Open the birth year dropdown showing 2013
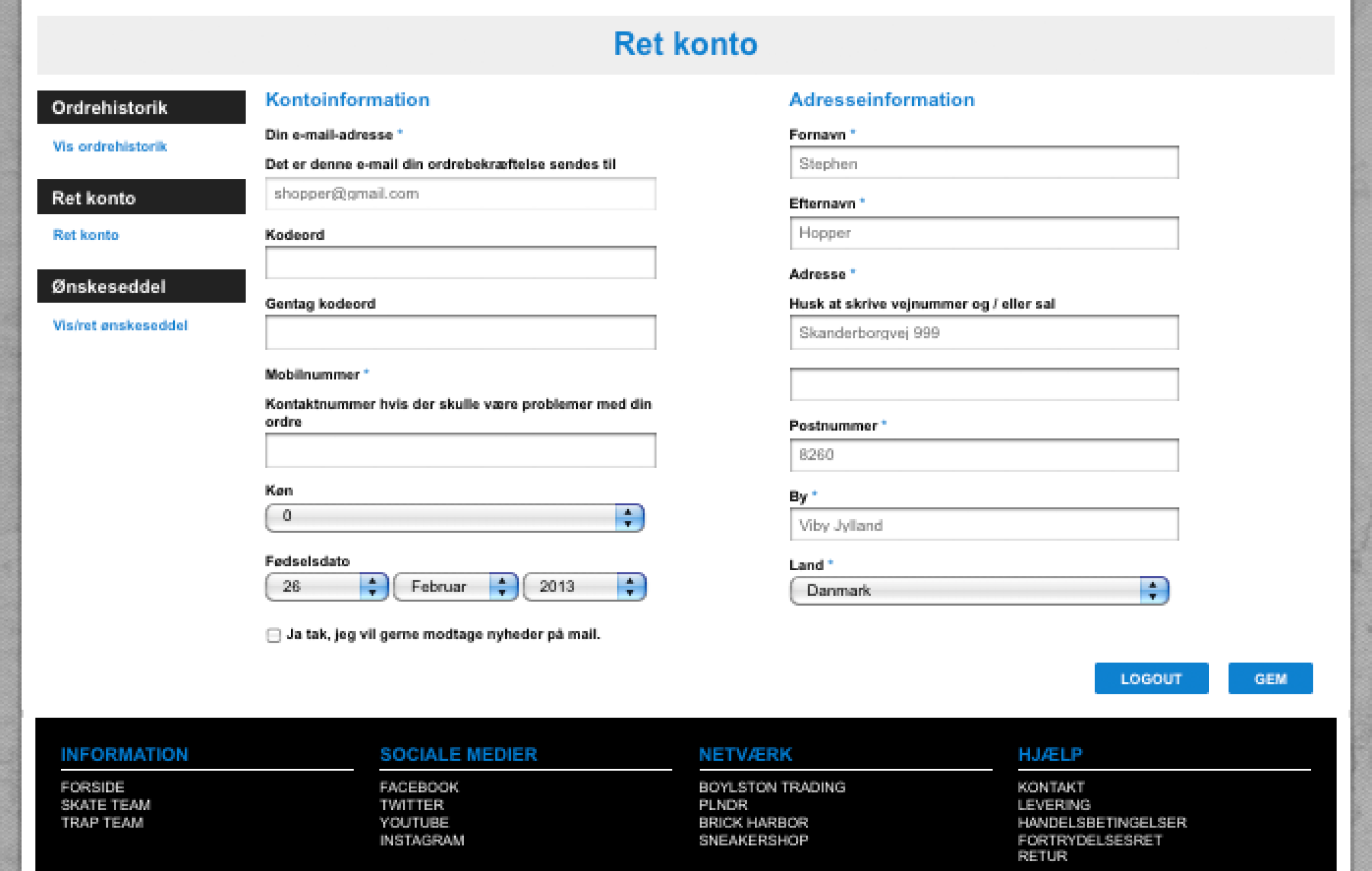 tap(584, 586)
